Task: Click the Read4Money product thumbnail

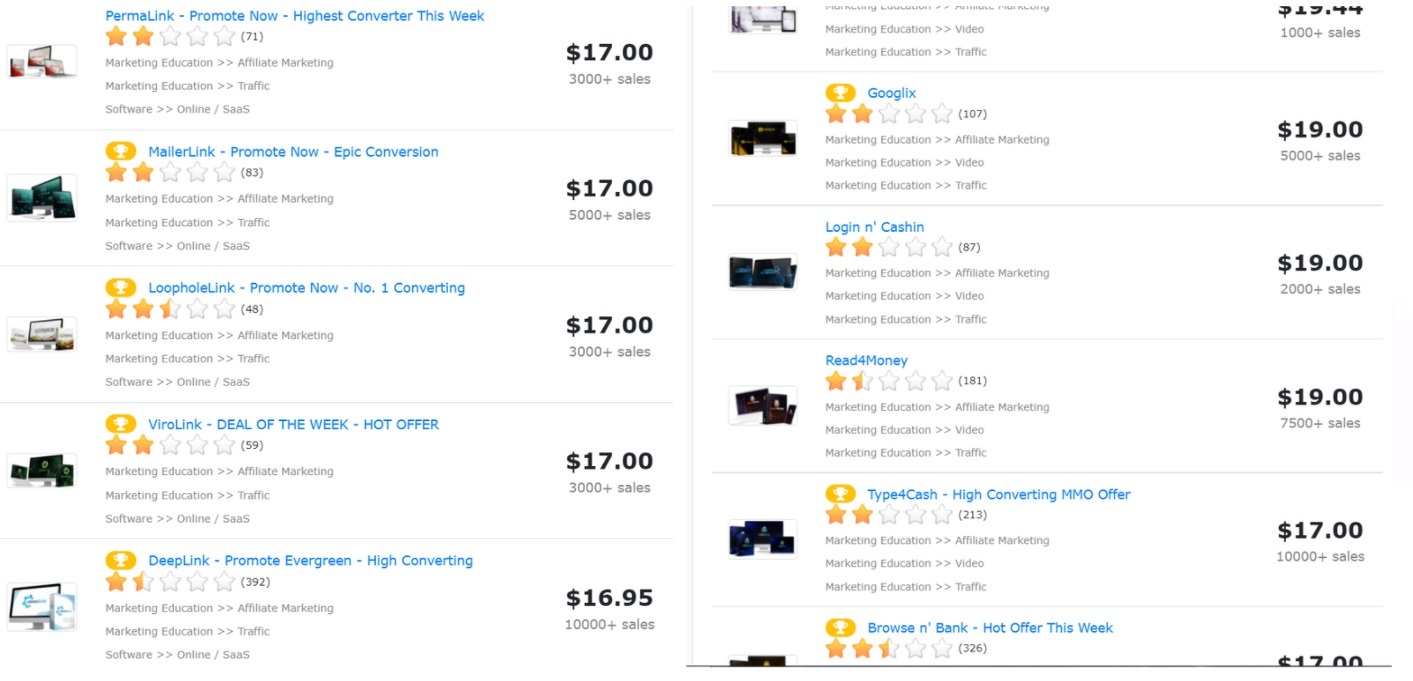Action: coord(762,406)
